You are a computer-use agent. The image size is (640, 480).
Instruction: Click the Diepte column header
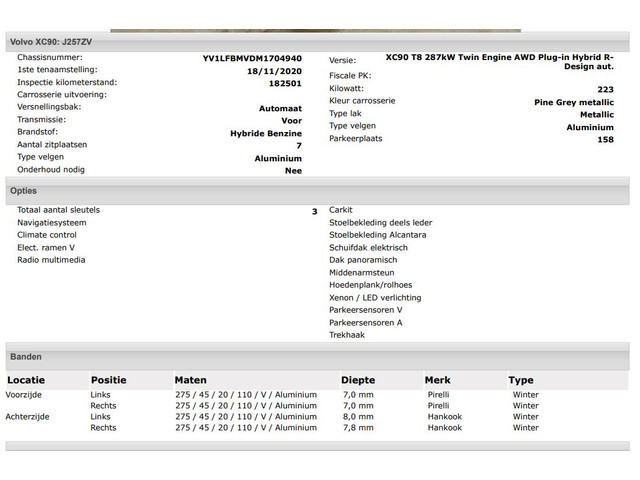tap(358, 380)
